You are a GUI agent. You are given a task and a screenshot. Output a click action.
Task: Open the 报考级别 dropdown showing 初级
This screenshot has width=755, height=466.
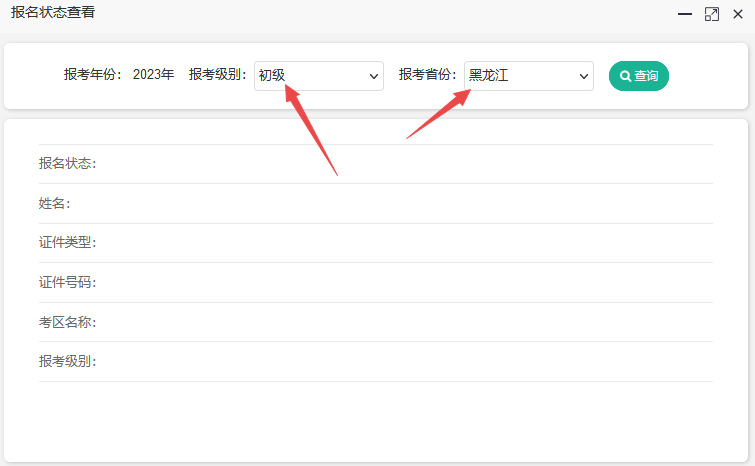(x=319, y=76)
